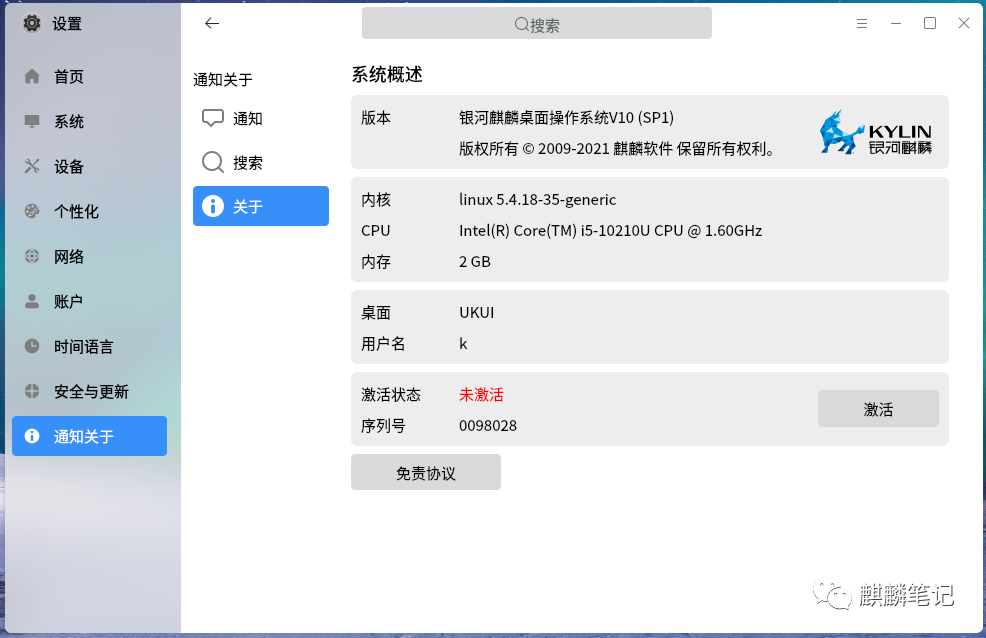Focus the top 搜索 search field
This screenshot has width=986, height=638.
pos(536,24)
